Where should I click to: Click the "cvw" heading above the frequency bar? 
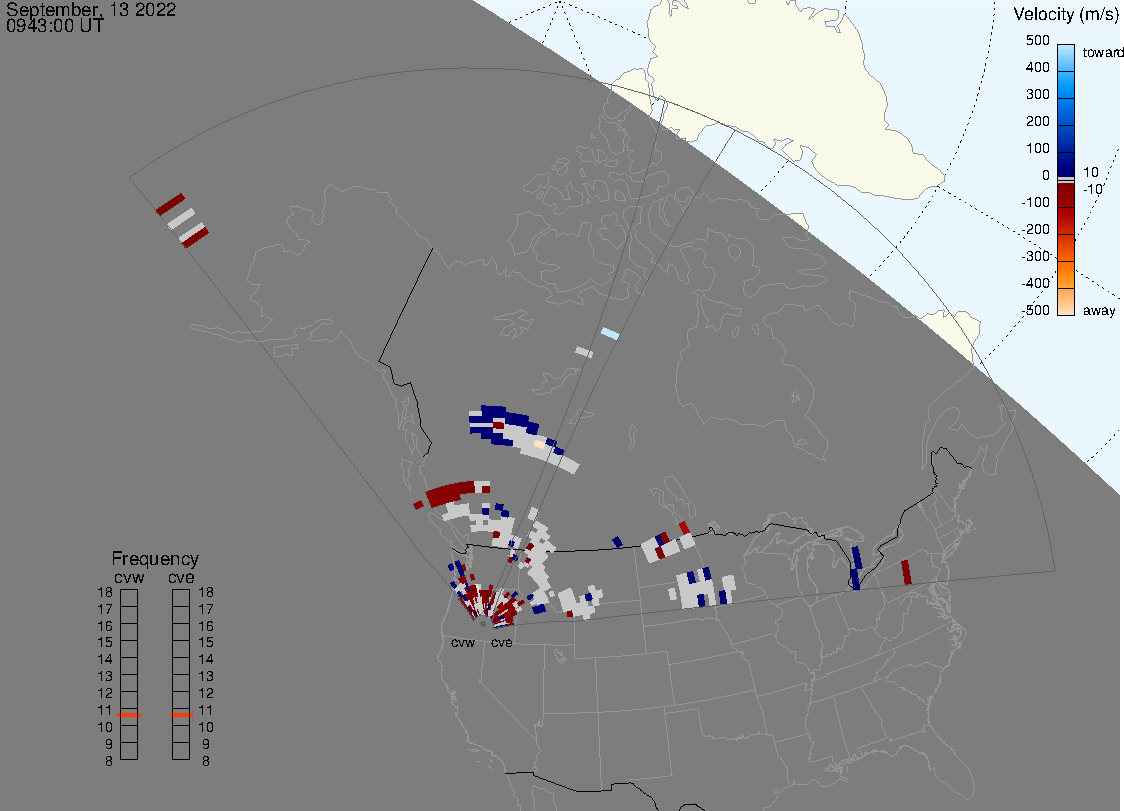[129, 578]
